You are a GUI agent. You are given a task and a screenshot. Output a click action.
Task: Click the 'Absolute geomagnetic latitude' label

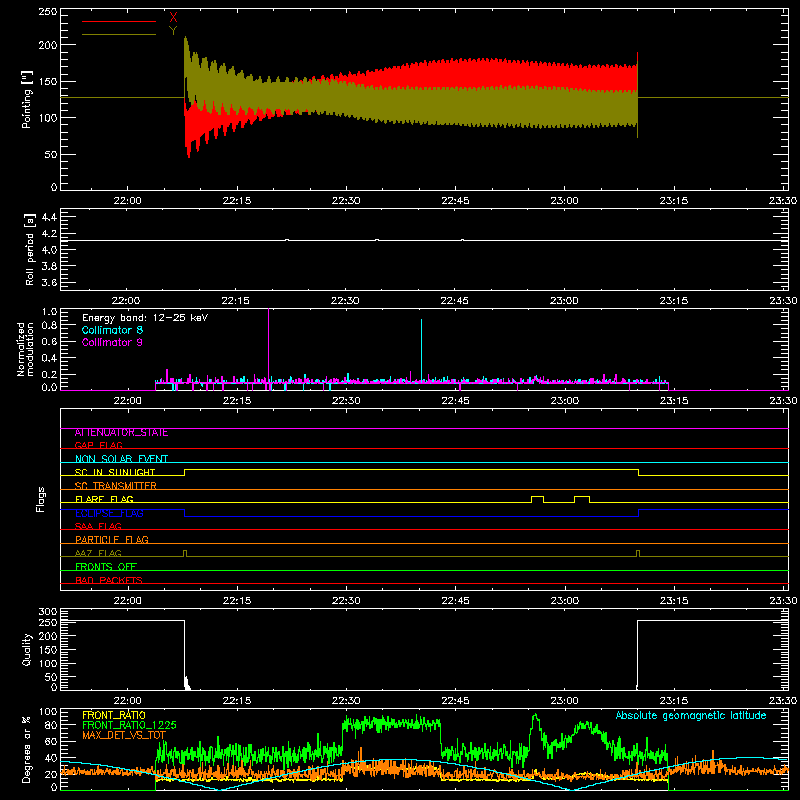tap(691, 716)
